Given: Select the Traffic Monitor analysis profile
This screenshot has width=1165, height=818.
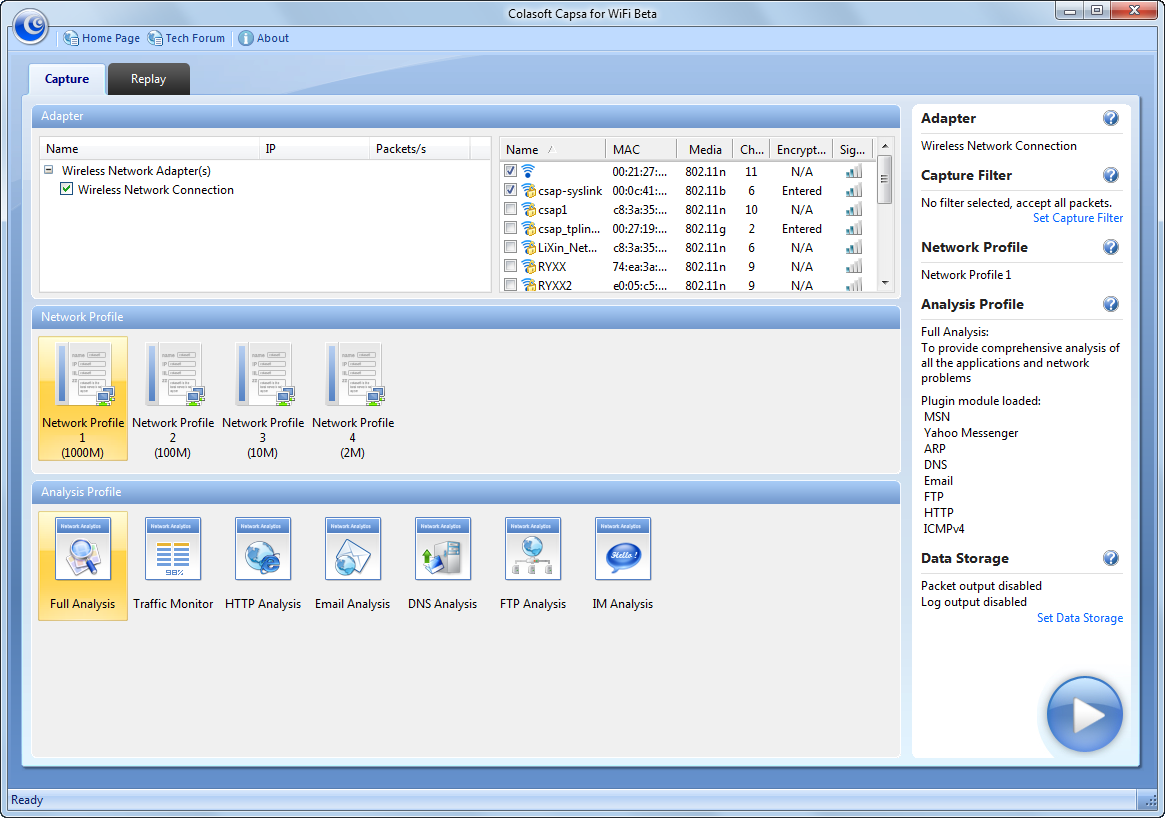Looking at the screenshot, I should click(x=172, y=565).
